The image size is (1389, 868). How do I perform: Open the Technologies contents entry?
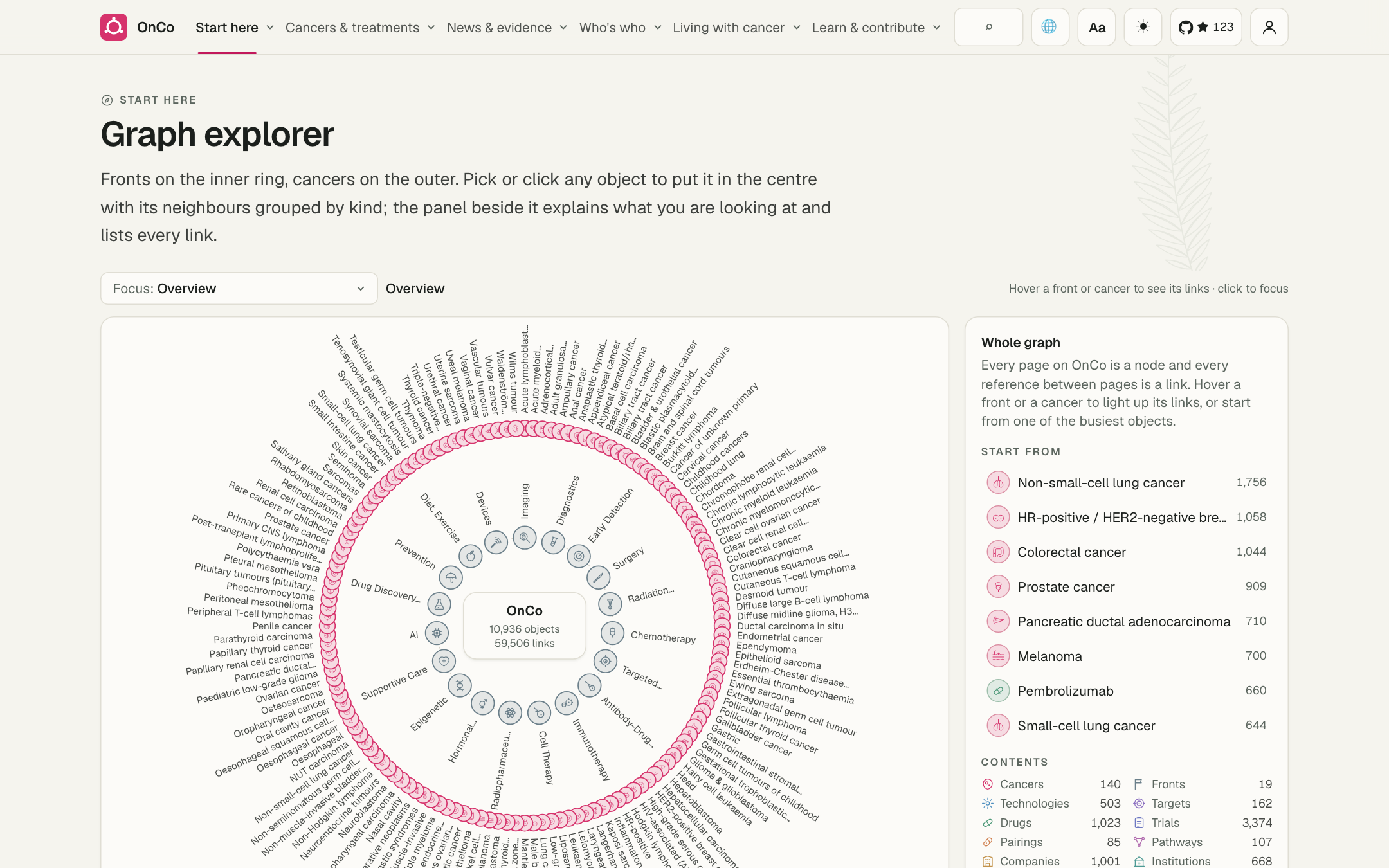[x=1051, y=804]
